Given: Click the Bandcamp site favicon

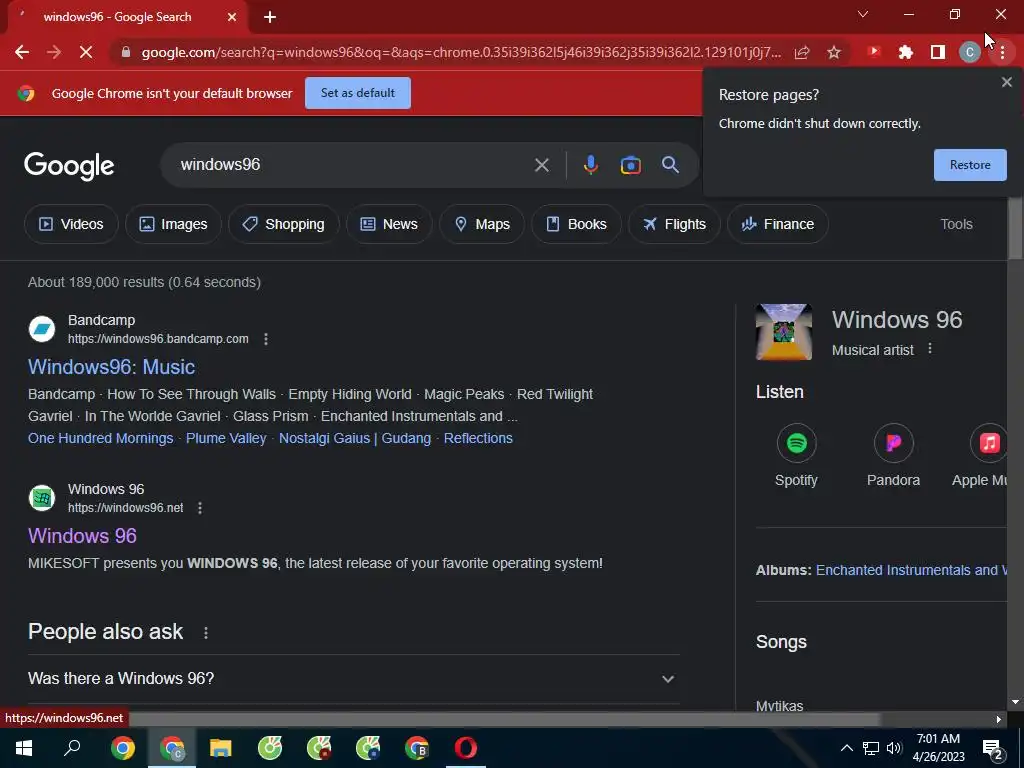Looking at the screenshot, I should [x=42, y=329].
